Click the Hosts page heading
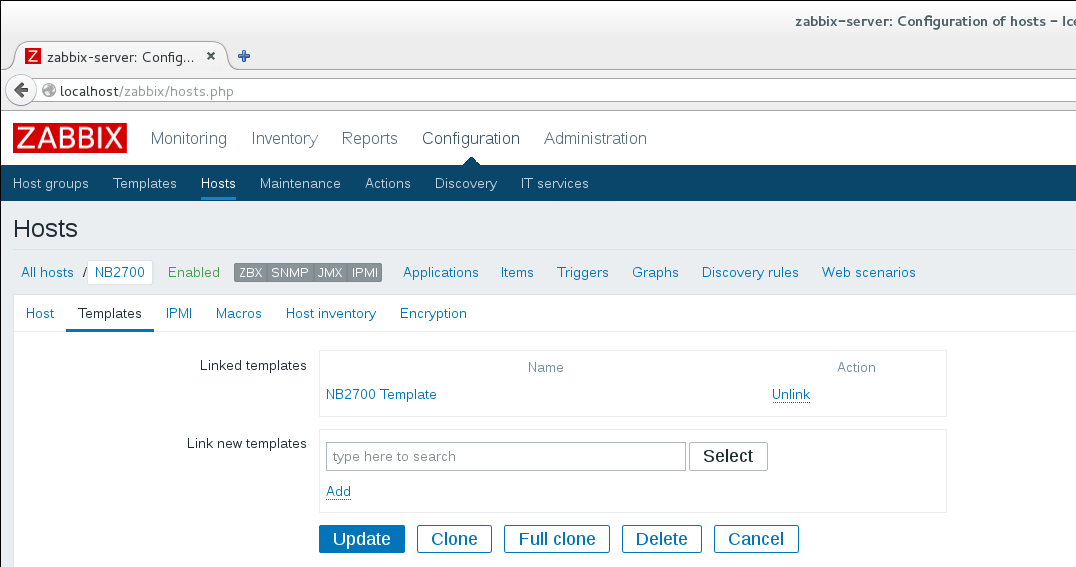The width and height of the screenshot is (1076, 567). [x=45, y=229]
